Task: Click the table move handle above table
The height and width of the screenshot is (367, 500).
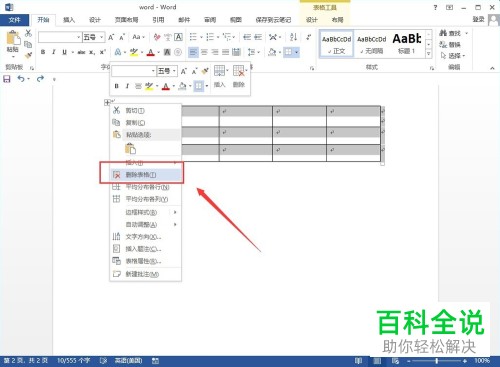Action: (x=107, y=102)
